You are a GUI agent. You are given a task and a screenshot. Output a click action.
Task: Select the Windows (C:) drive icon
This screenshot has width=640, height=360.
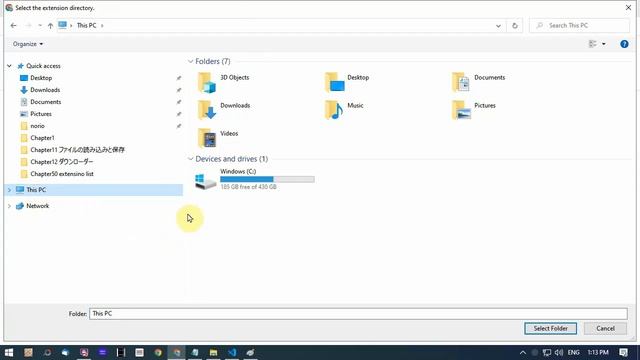tap(206, 181)
